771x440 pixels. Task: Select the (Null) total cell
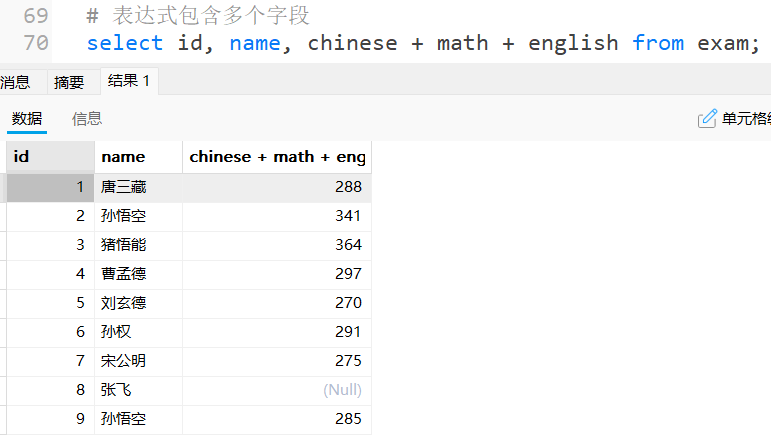277,390
